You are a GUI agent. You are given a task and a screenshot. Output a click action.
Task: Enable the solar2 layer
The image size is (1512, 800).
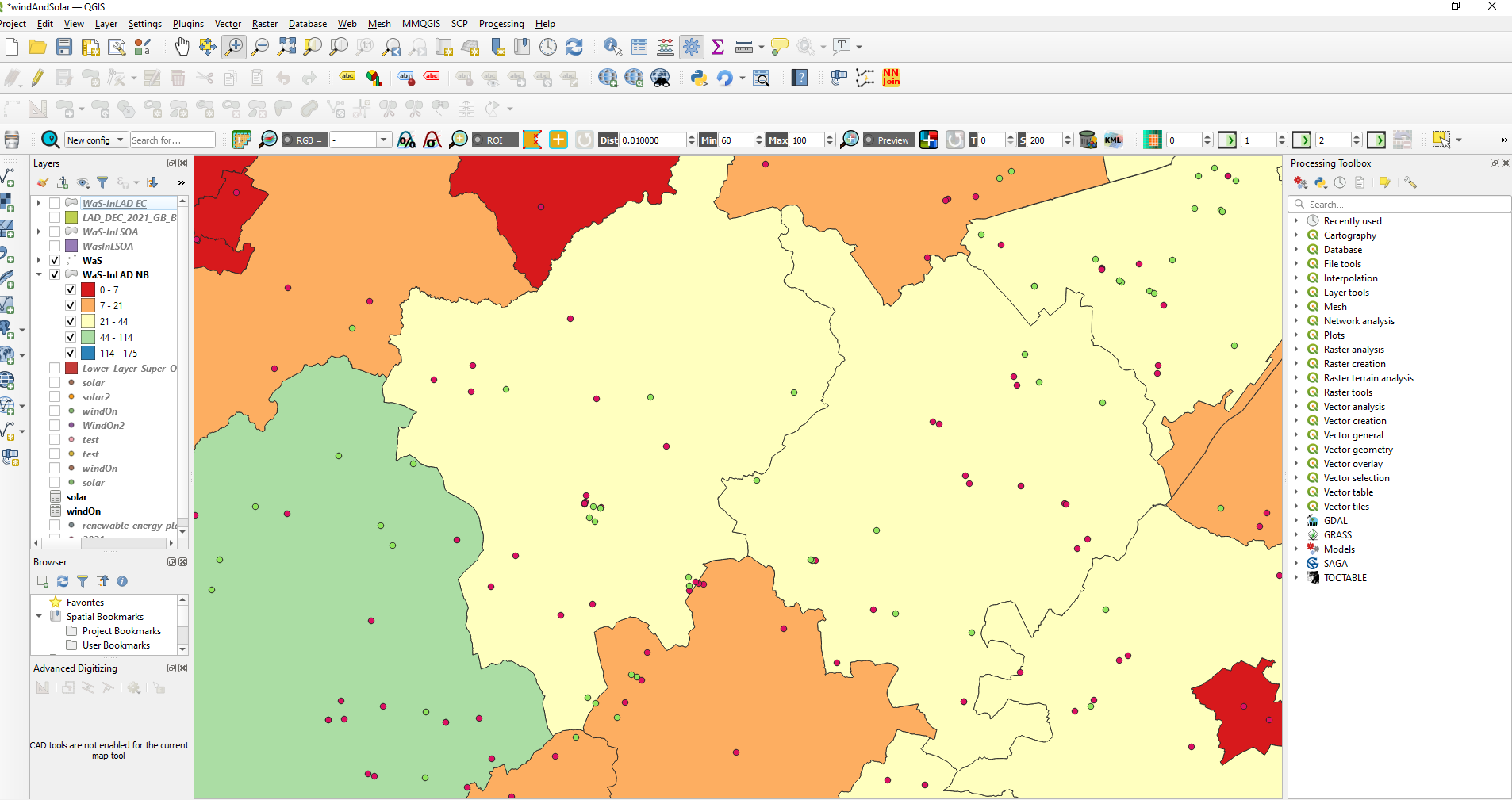pyautogui.click(x=54, y=396)
